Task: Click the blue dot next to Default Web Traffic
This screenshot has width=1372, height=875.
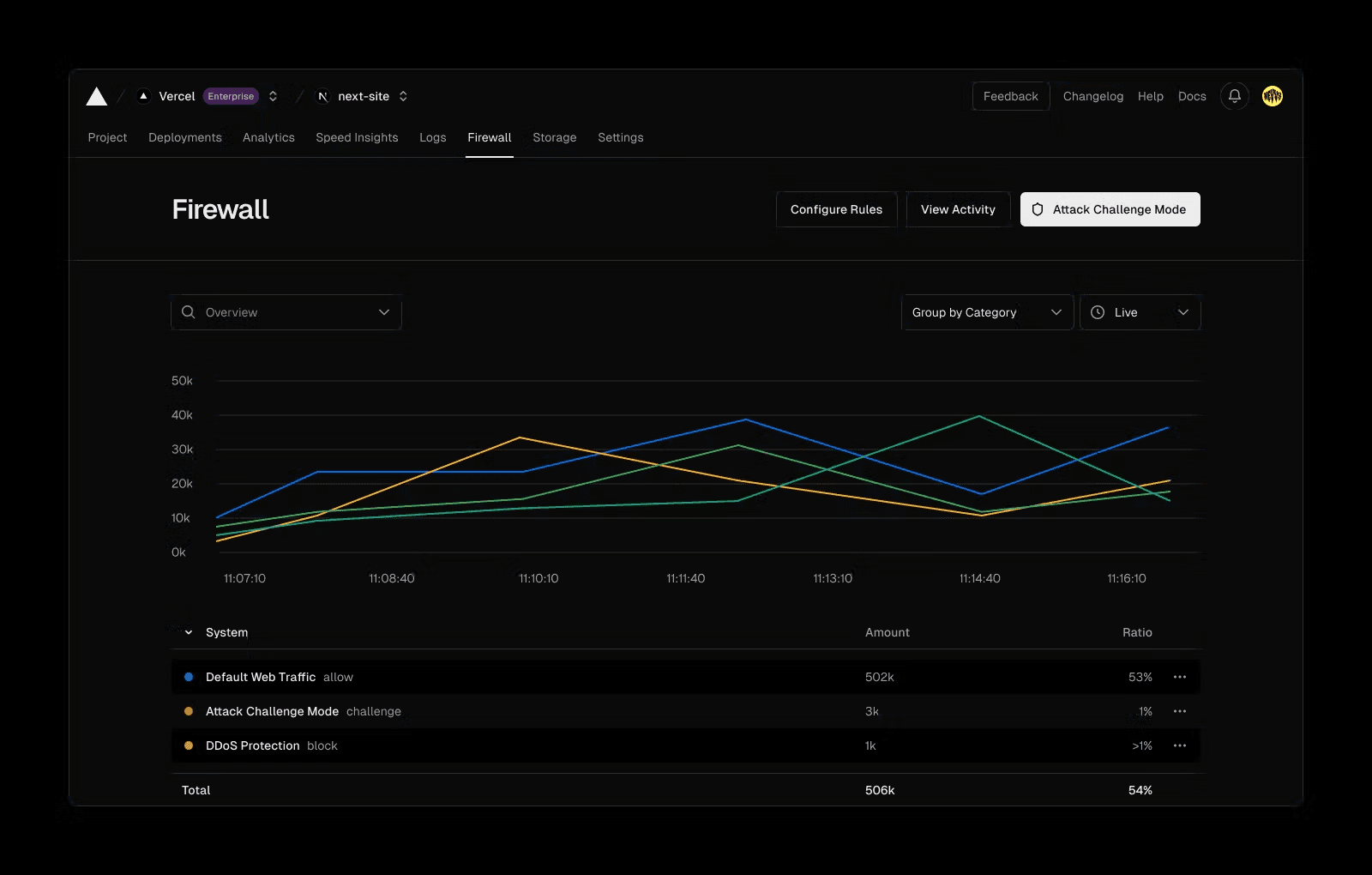Action: (x=189, y=677)
